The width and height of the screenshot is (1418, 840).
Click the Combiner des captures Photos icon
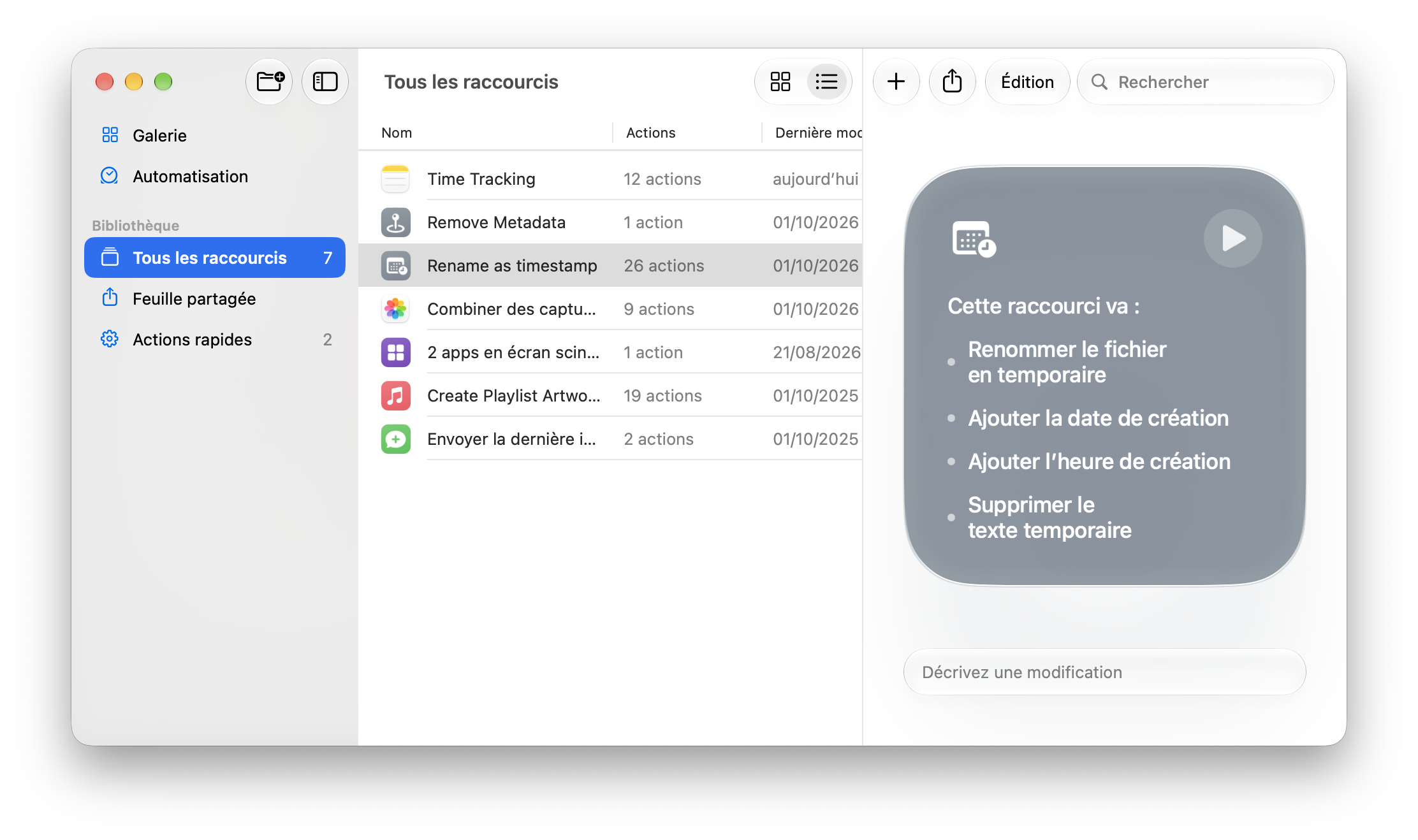click(x=395, y=308)
